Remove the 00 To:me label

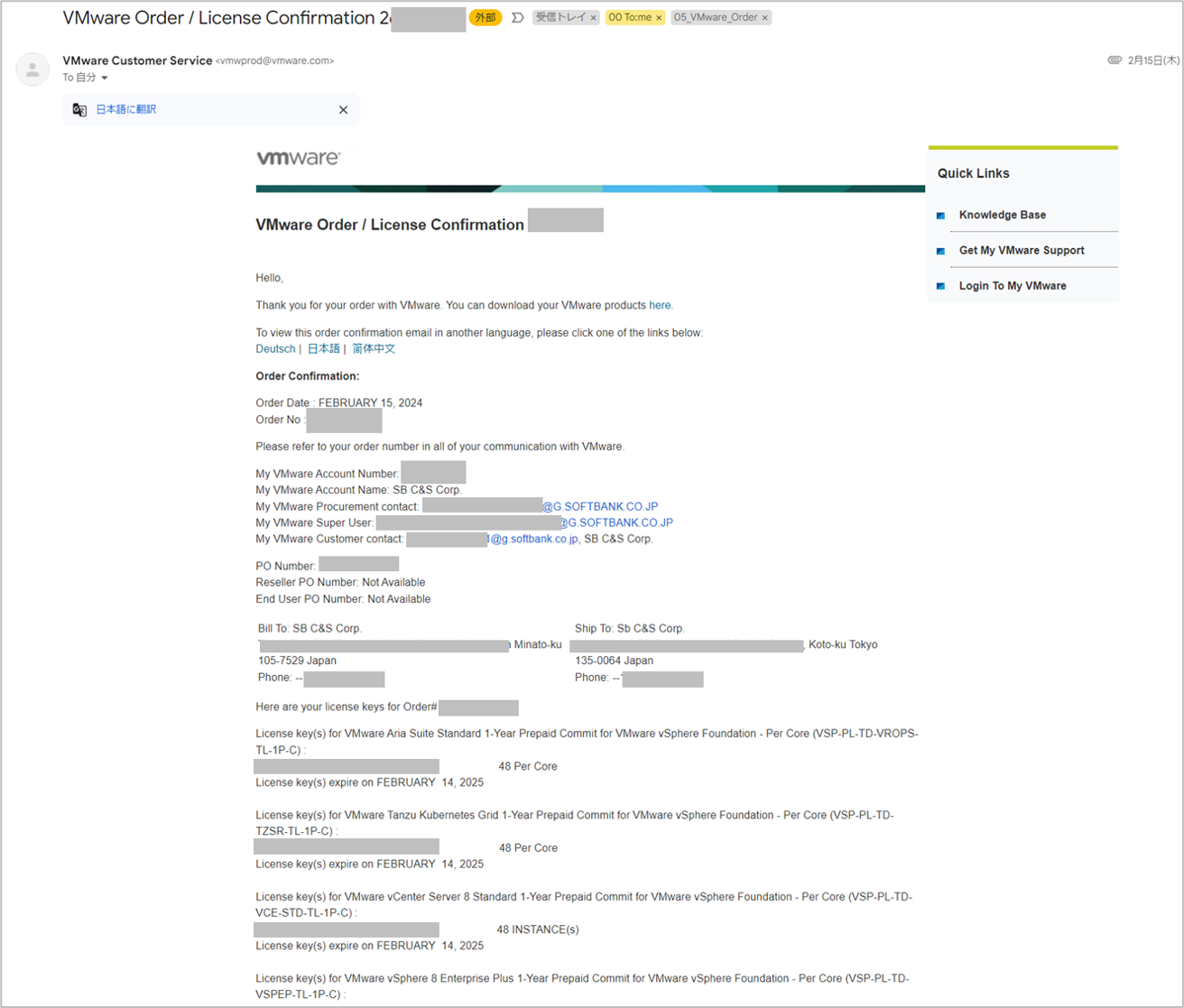659,18
